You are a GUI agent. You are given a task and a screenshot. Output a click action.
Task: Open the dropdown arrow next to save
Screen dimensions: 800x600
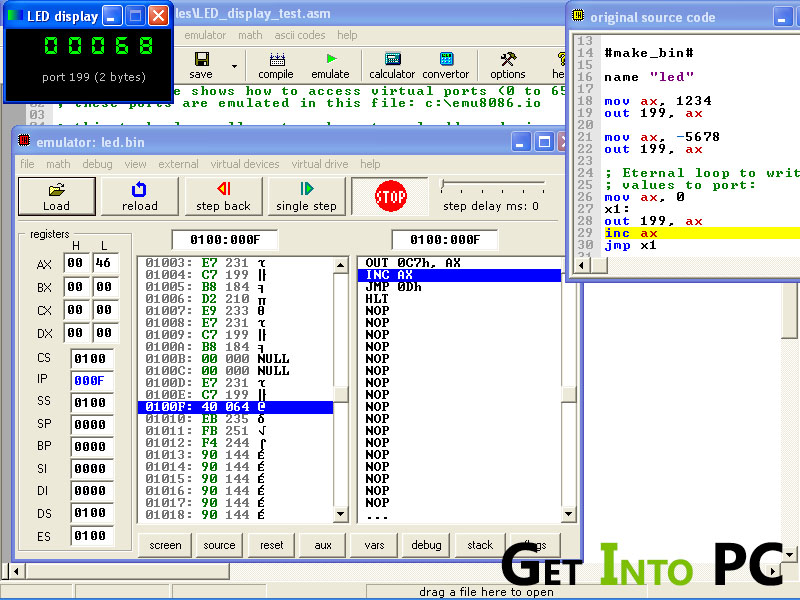coord(234,66)
